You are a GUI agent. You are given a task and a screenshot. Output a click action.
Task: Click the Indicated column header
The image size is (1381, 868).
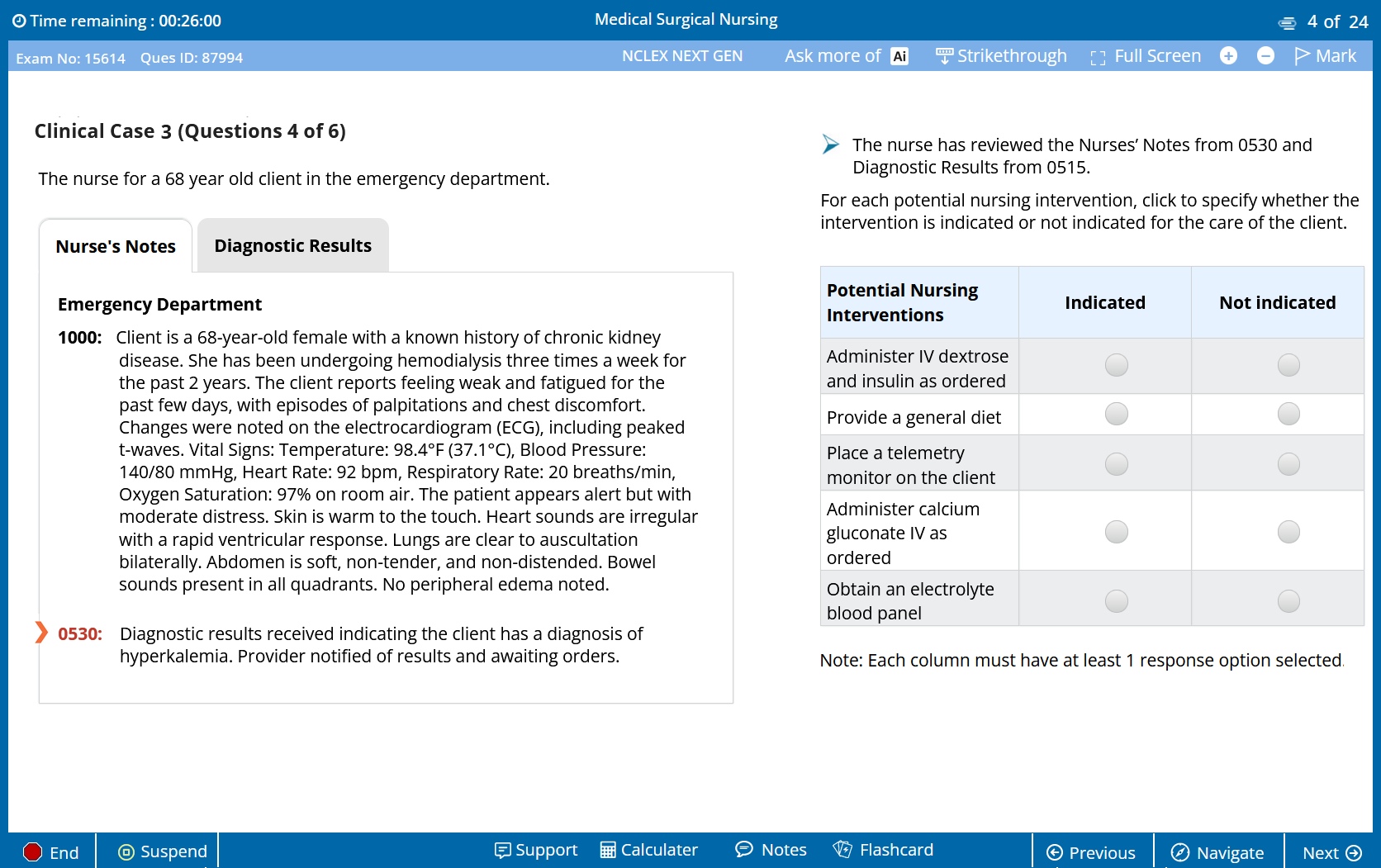pos(1105,303)
